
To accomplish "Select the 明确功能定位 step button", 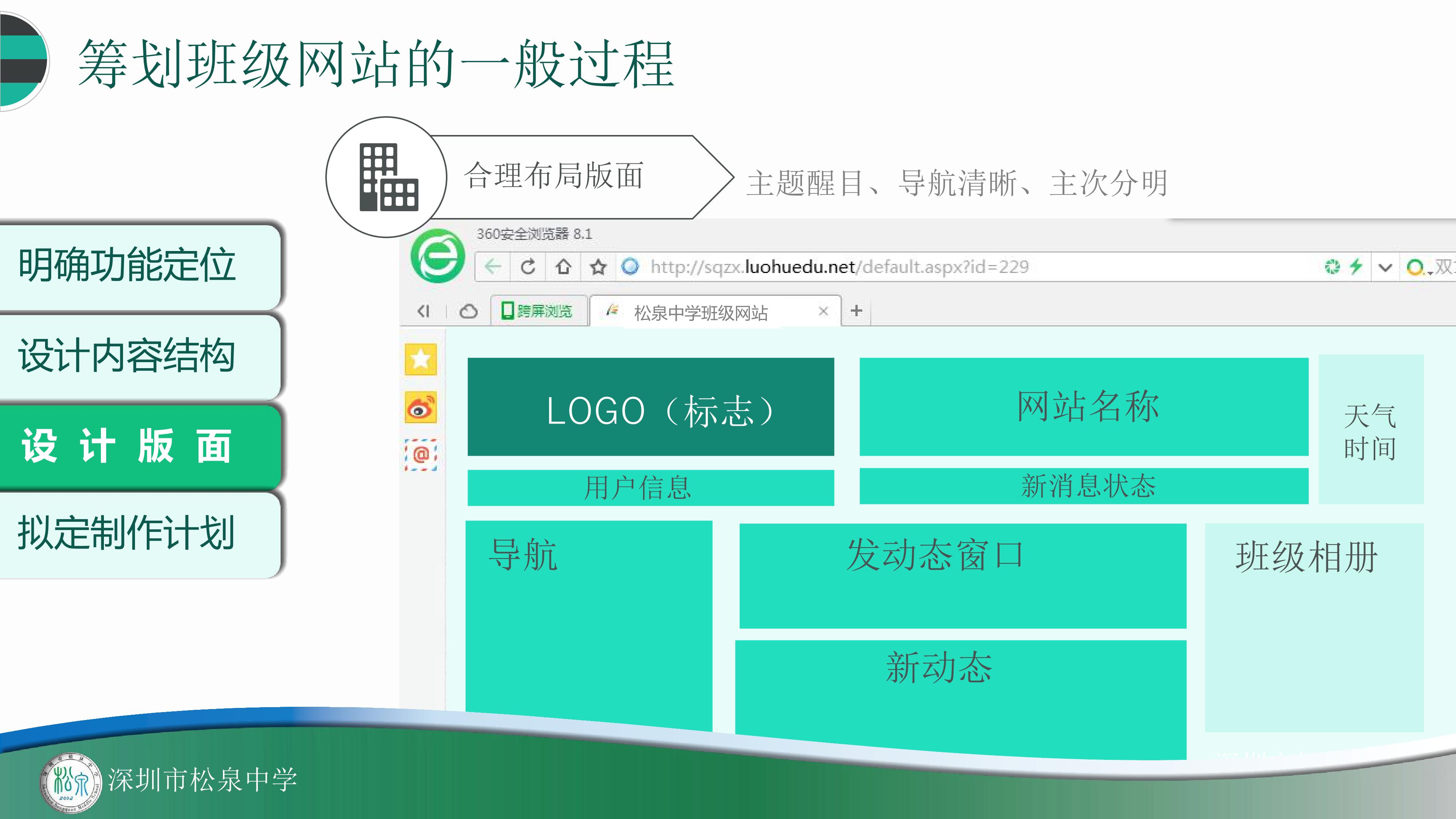I will (140, 266).
